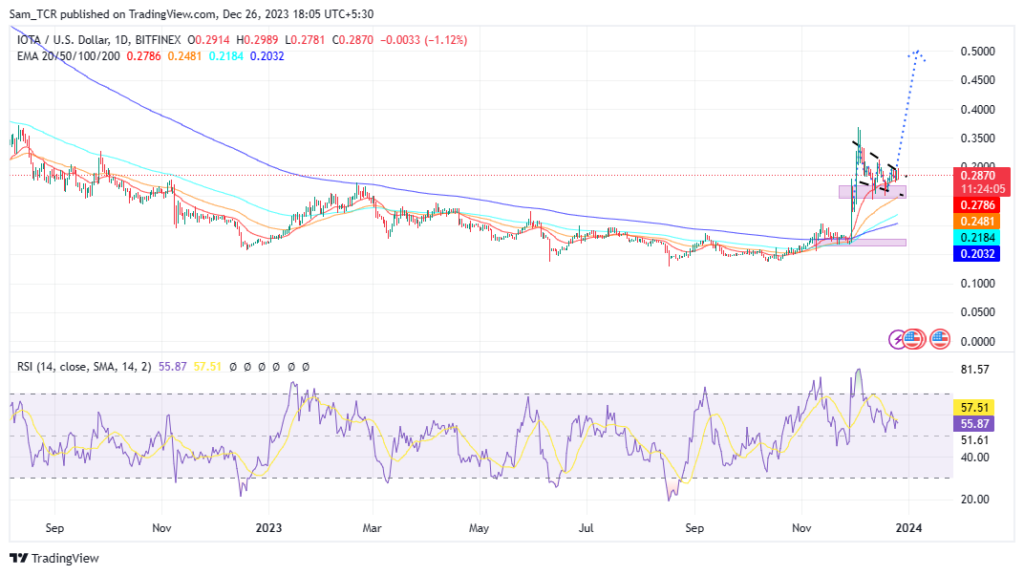Click the low value L0.2781 in the header
The image size is (1024, 575).
305,40
